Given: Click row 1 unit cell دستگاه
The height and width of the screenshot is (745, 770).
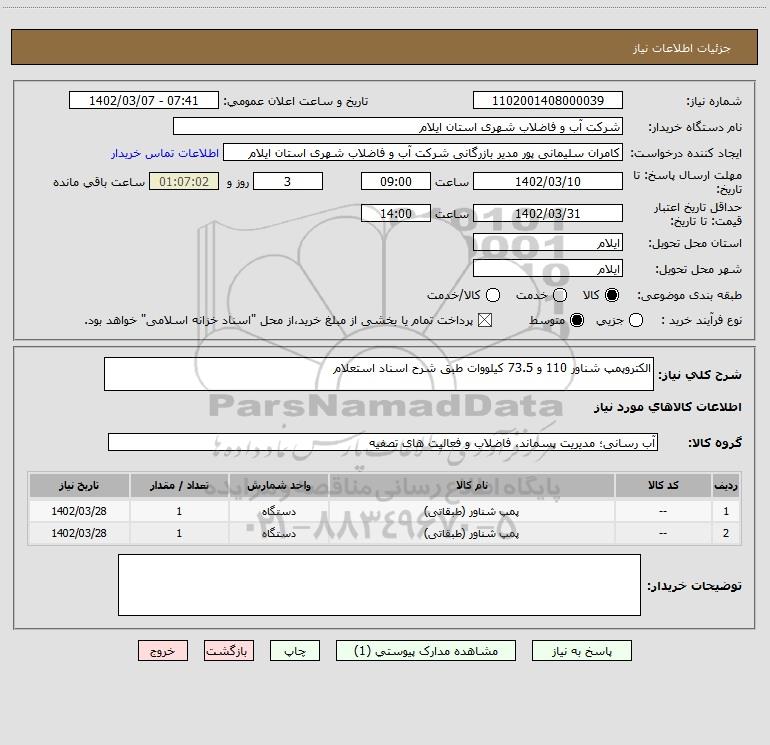Looking at the screenshot, I should click(278, 511).
